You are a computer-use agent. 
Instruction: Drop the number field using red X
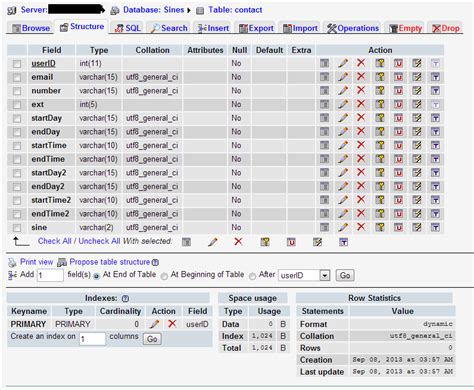pos(361,90)
